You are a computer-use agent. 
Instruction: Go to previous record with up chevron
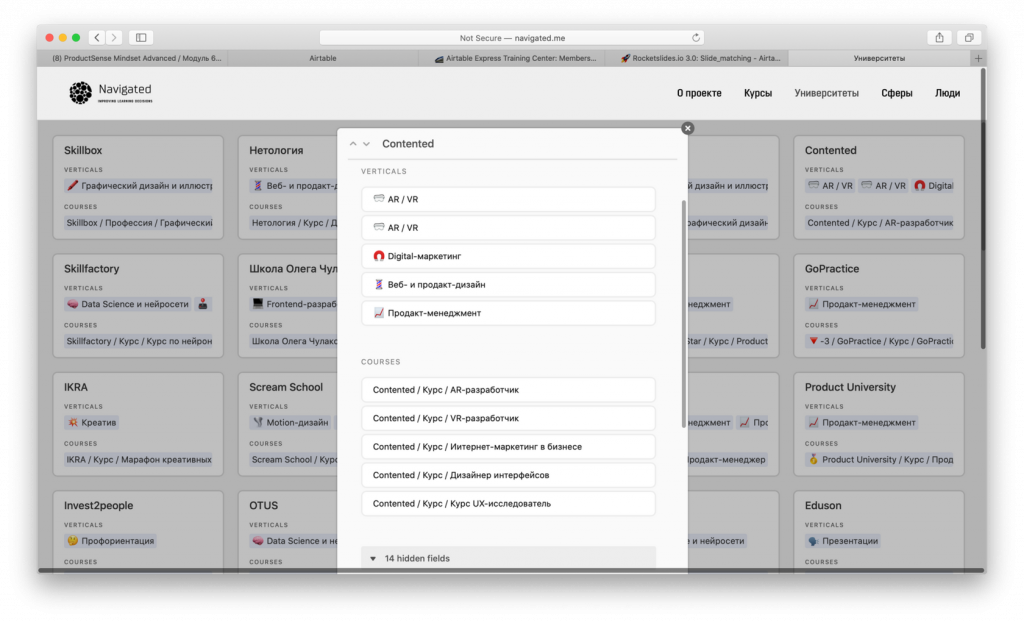353,144
